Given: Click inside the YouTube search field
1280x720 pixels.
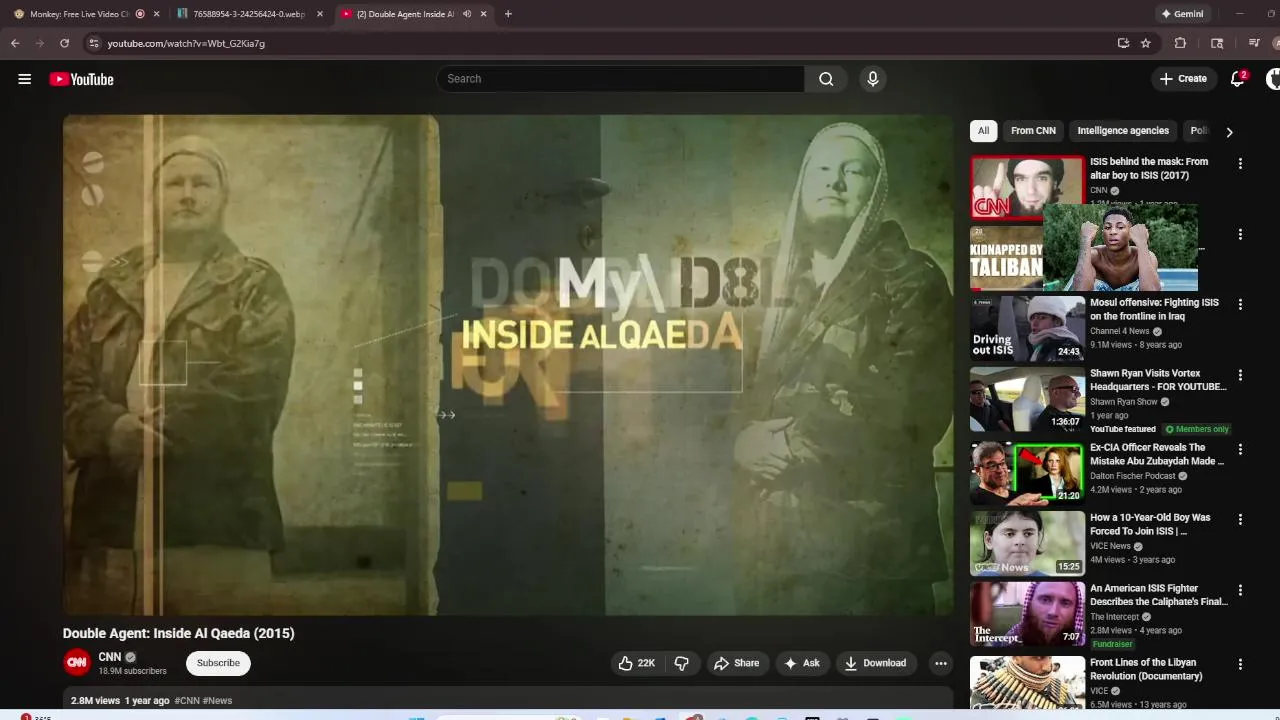Looking at the screenshot, I should point(620,79).
